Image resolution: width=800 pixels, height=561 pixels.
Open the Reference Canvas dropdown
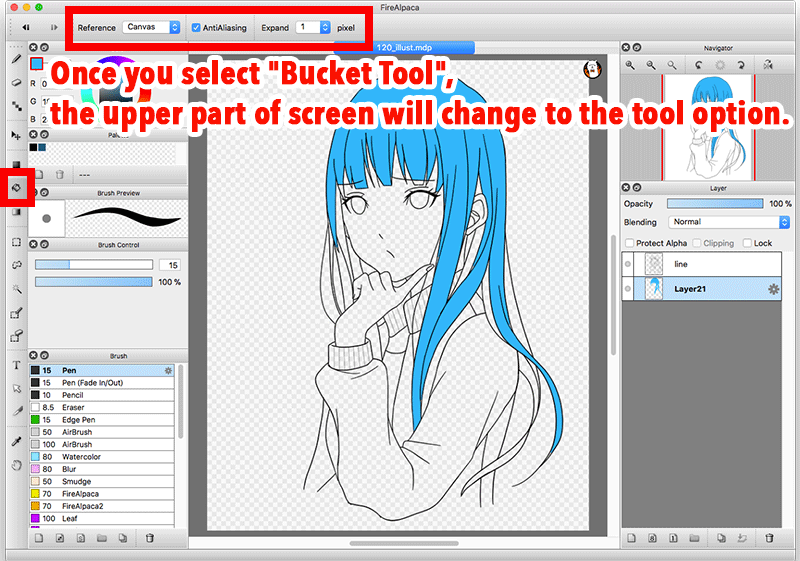(x=151, y=28)
